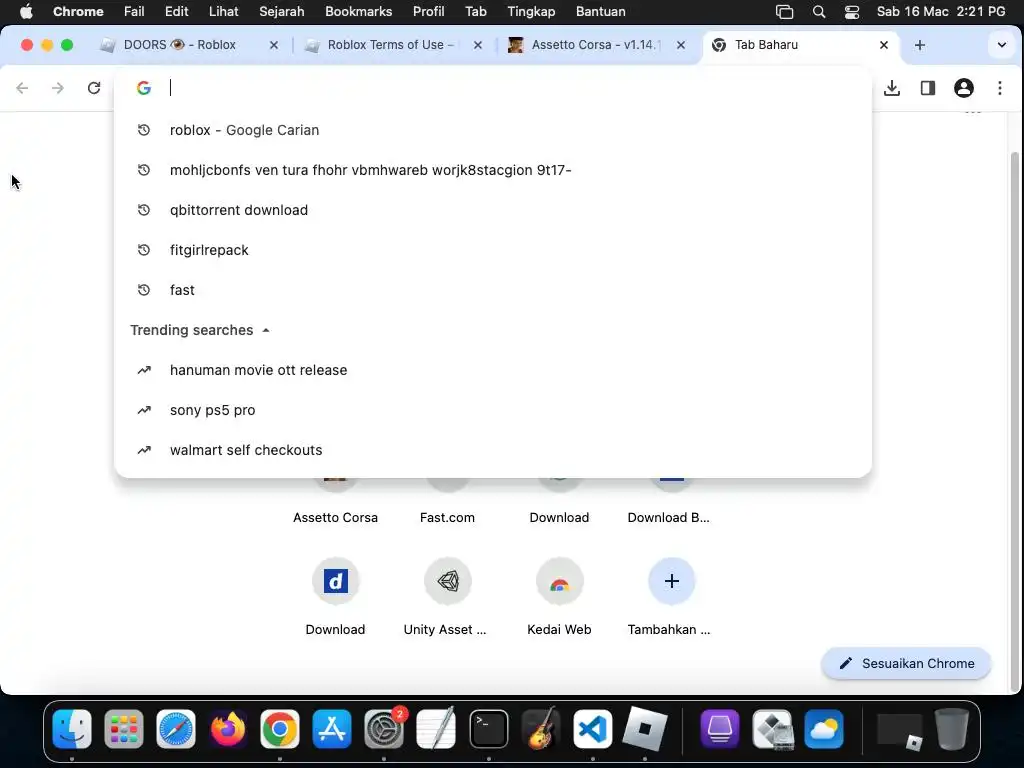Open the Apple menu
This screenshot has width=1024, height=768.
coord(26,11)
